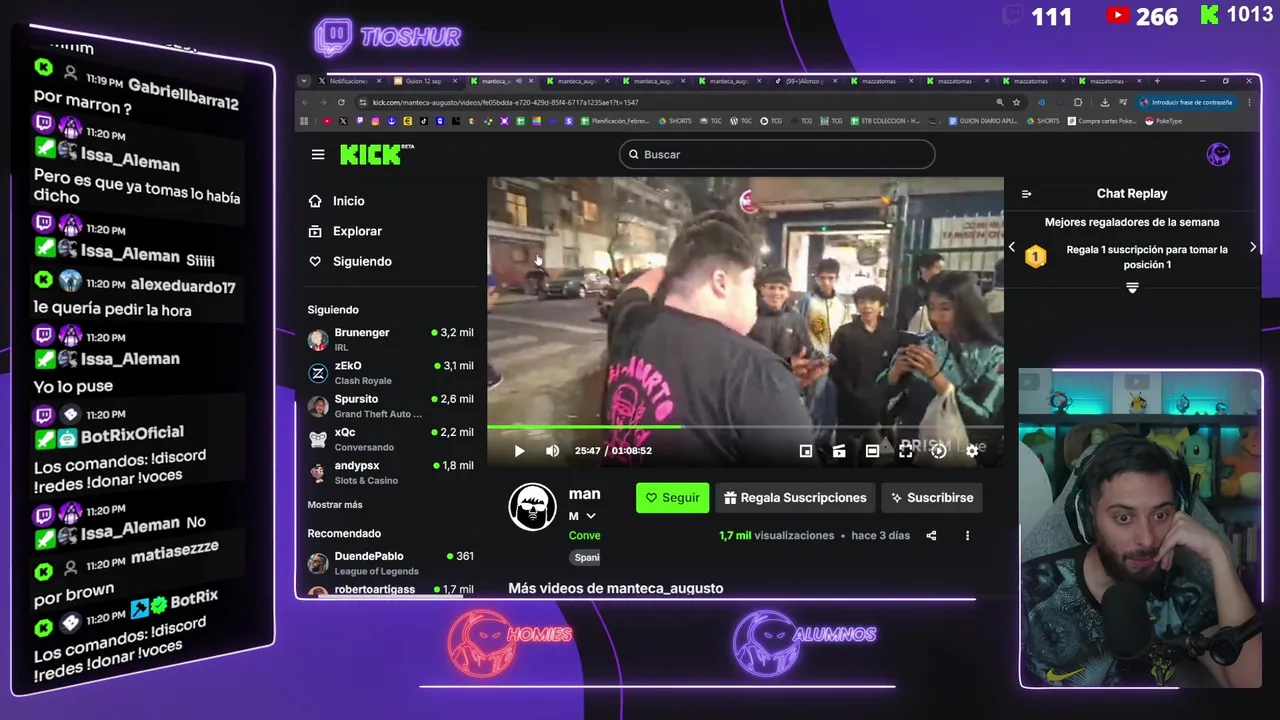Toggle theater mode in the video player

click(872, 451)
